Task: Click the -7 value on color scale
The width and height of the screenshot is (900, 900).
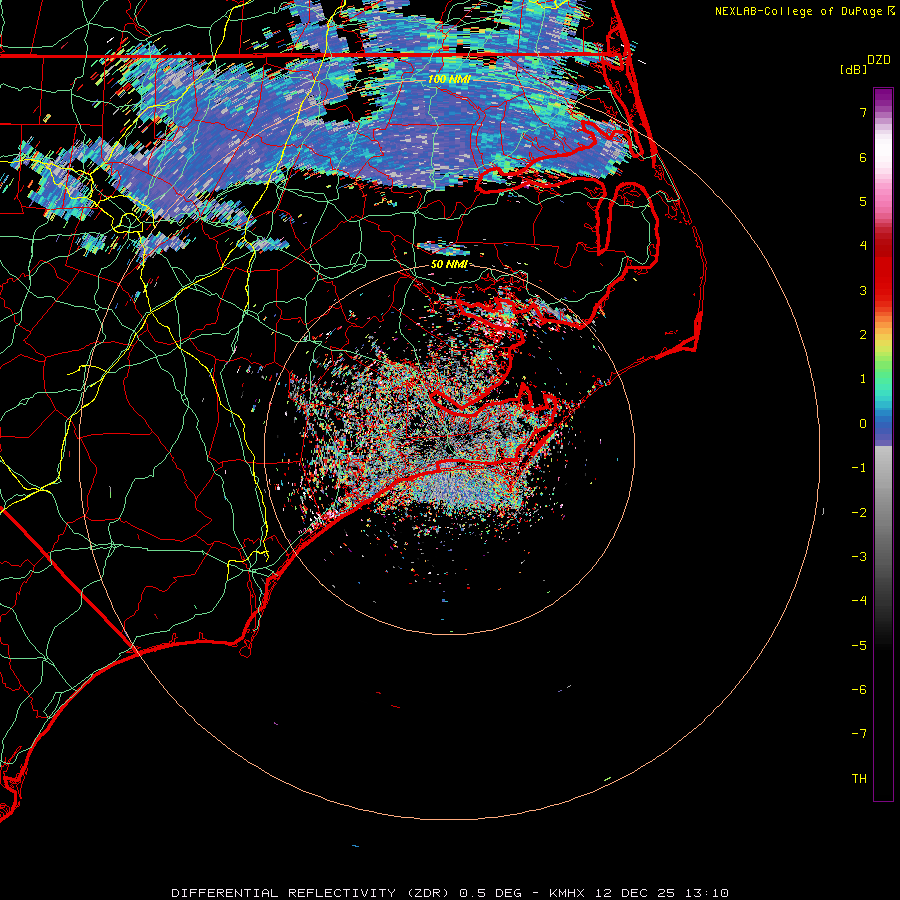Action: [859, 734]
